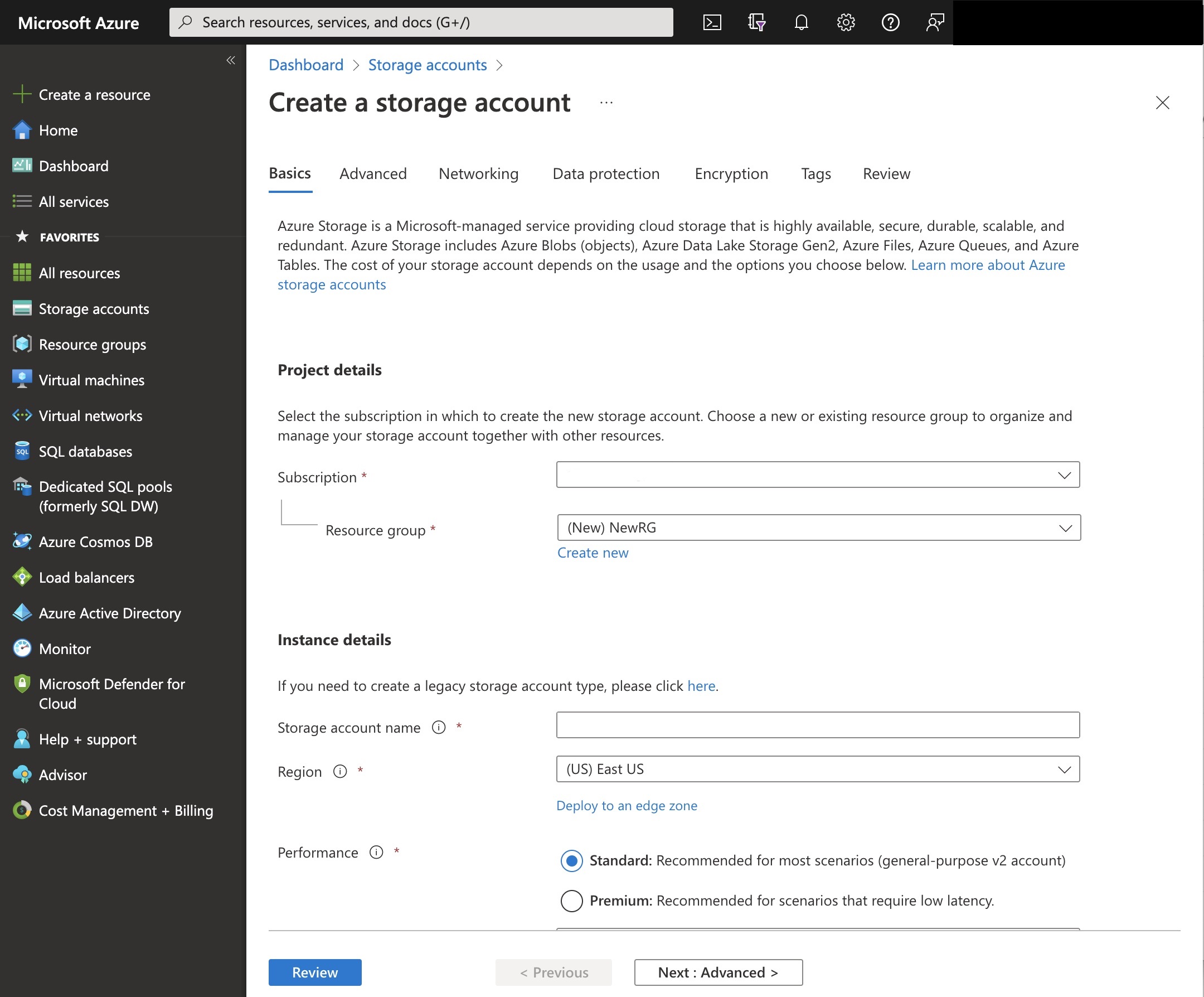Screen dimensions: 1204x997
Task: Click Create new resource group link
Action: pos(593,553)
